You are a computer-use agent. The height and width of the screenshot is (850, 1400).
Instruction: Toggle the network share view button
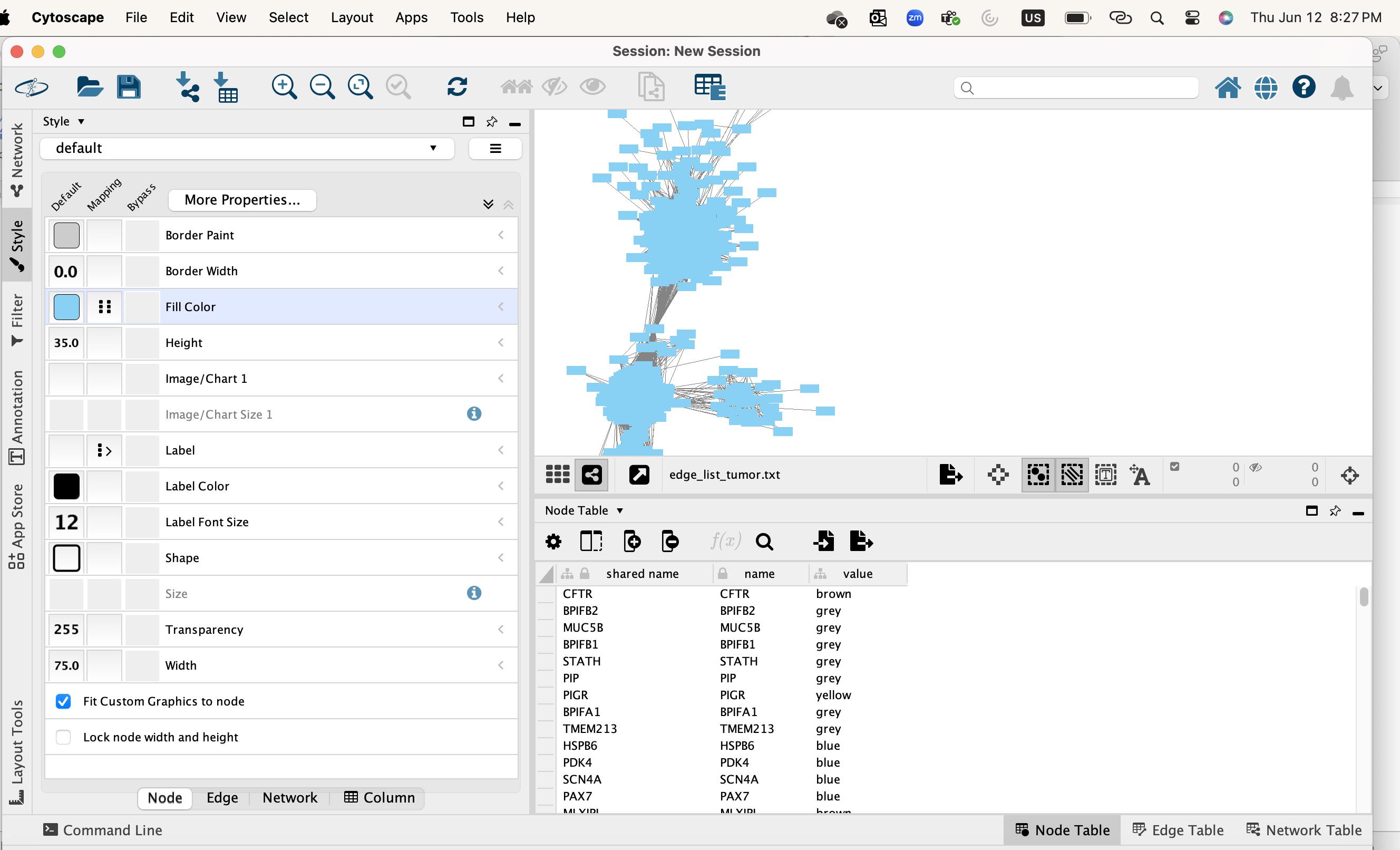tap(591, 474)
